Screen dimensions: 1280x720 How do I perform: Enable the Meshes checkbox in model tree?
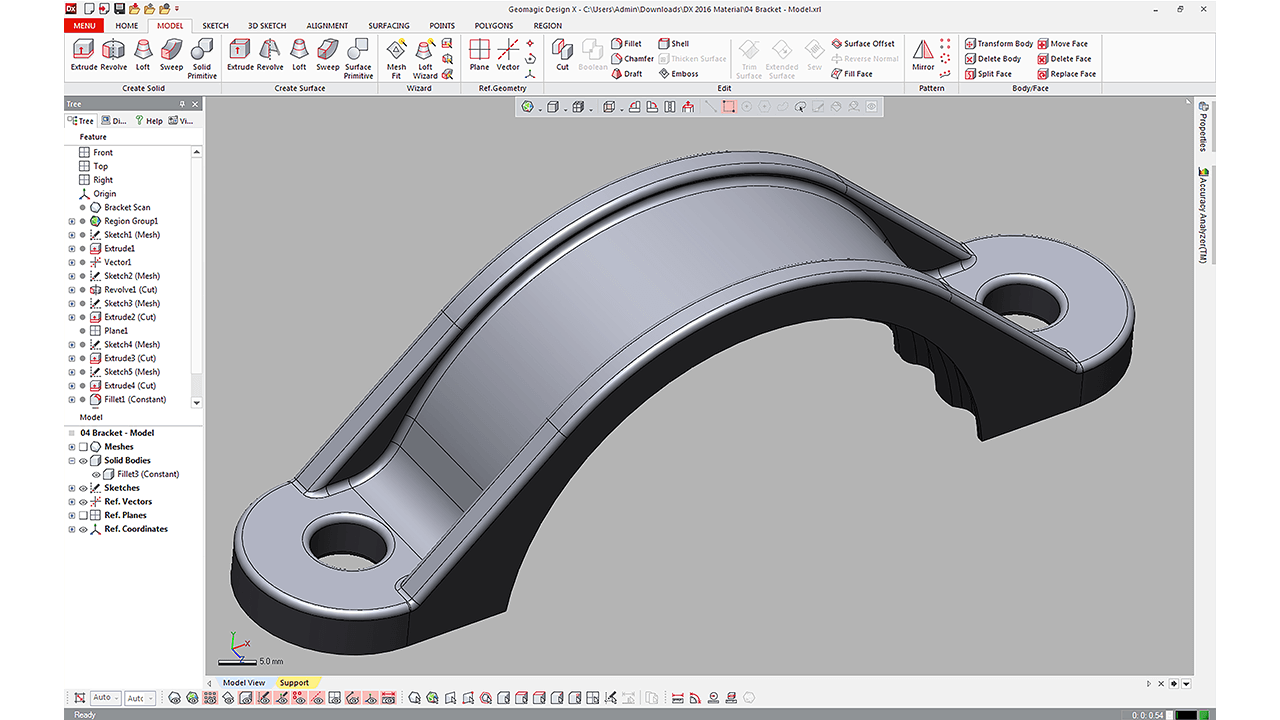click(x=83, y=447)
